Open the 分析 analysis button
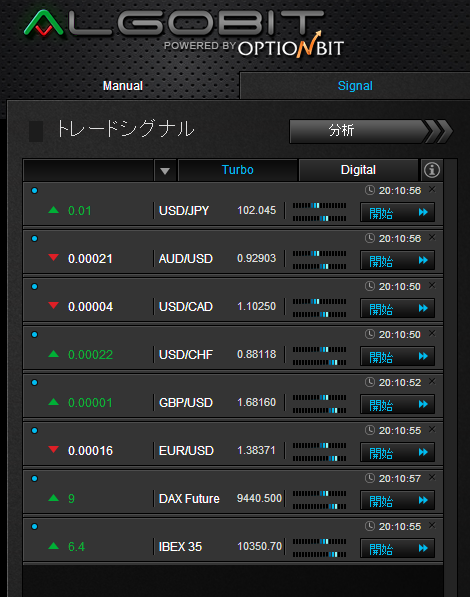The width and height of the screenshot is (470, 597). click(371, 131)
